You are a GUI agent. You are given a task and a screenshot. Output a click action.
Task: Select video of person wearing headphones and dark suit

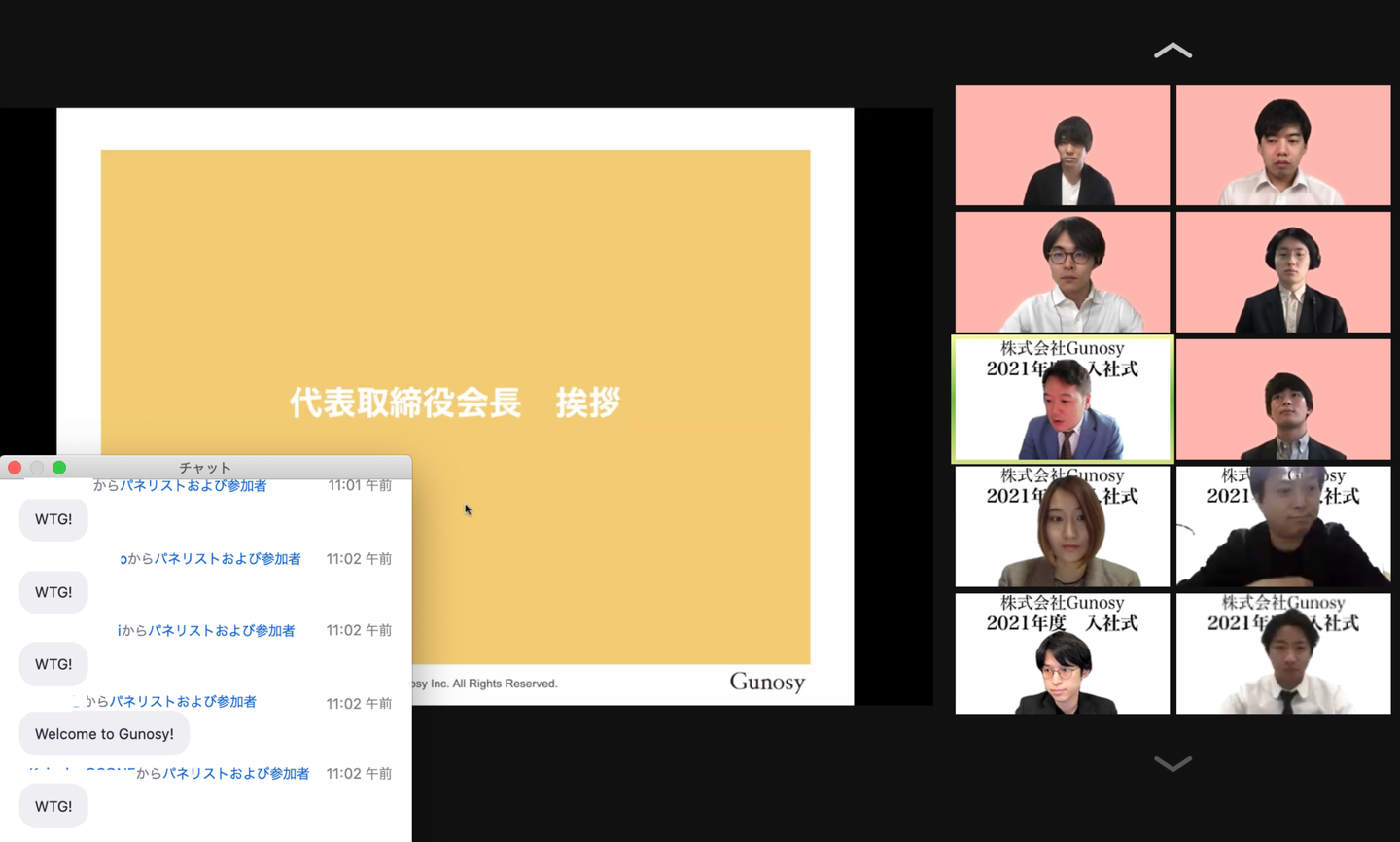pos(1283,272)
